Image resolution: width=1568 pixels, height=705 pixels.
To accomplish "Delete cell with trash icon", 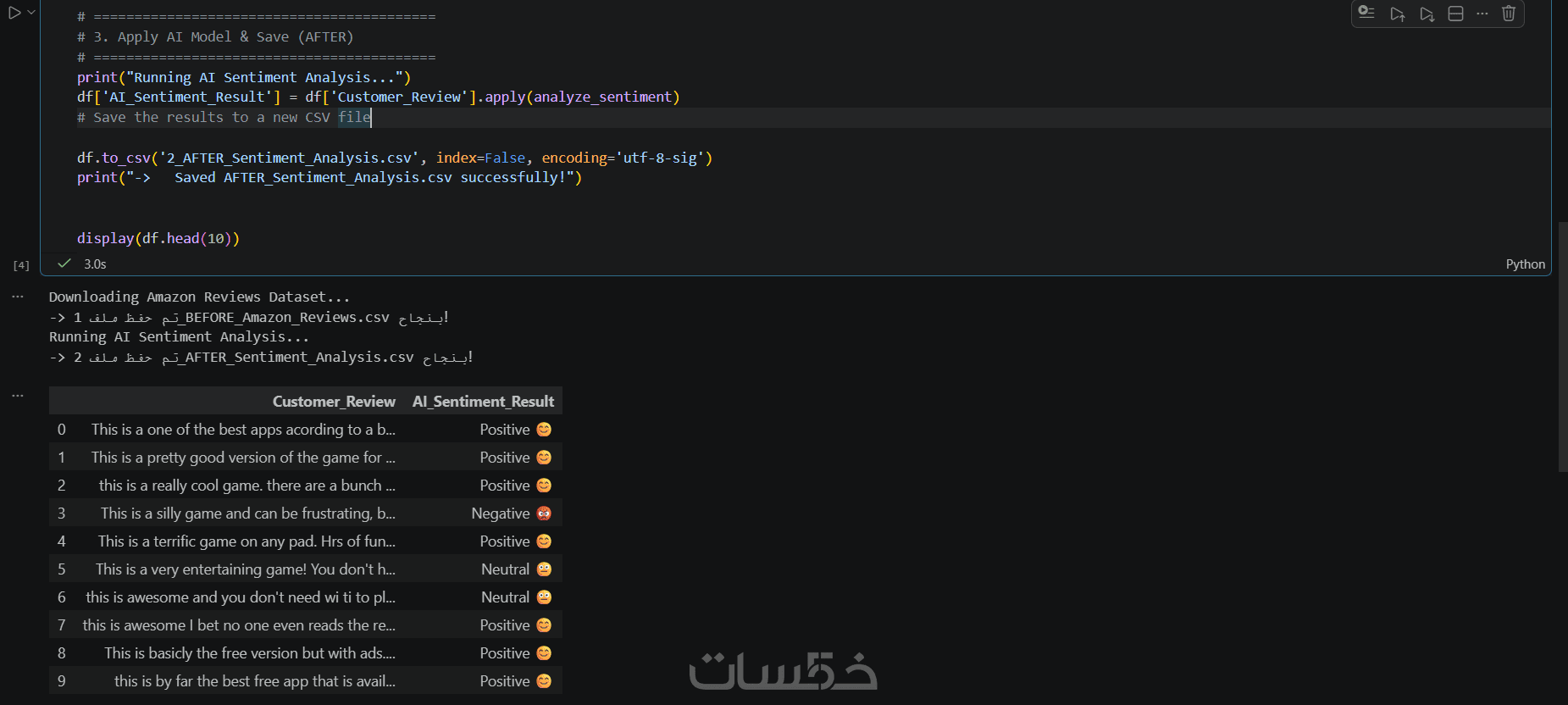I will coord(1509,14).
